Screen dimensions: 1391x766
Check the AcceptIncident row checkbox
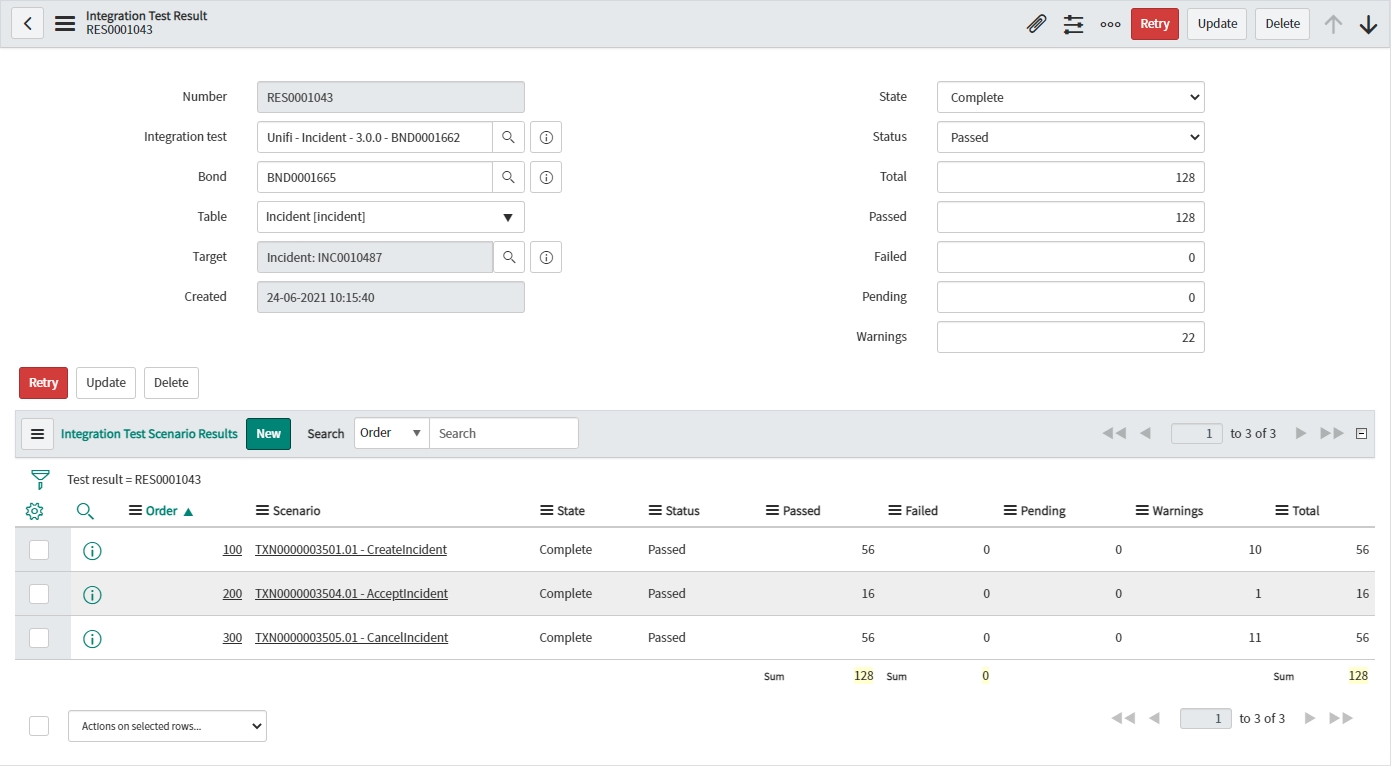coord(39,594)
